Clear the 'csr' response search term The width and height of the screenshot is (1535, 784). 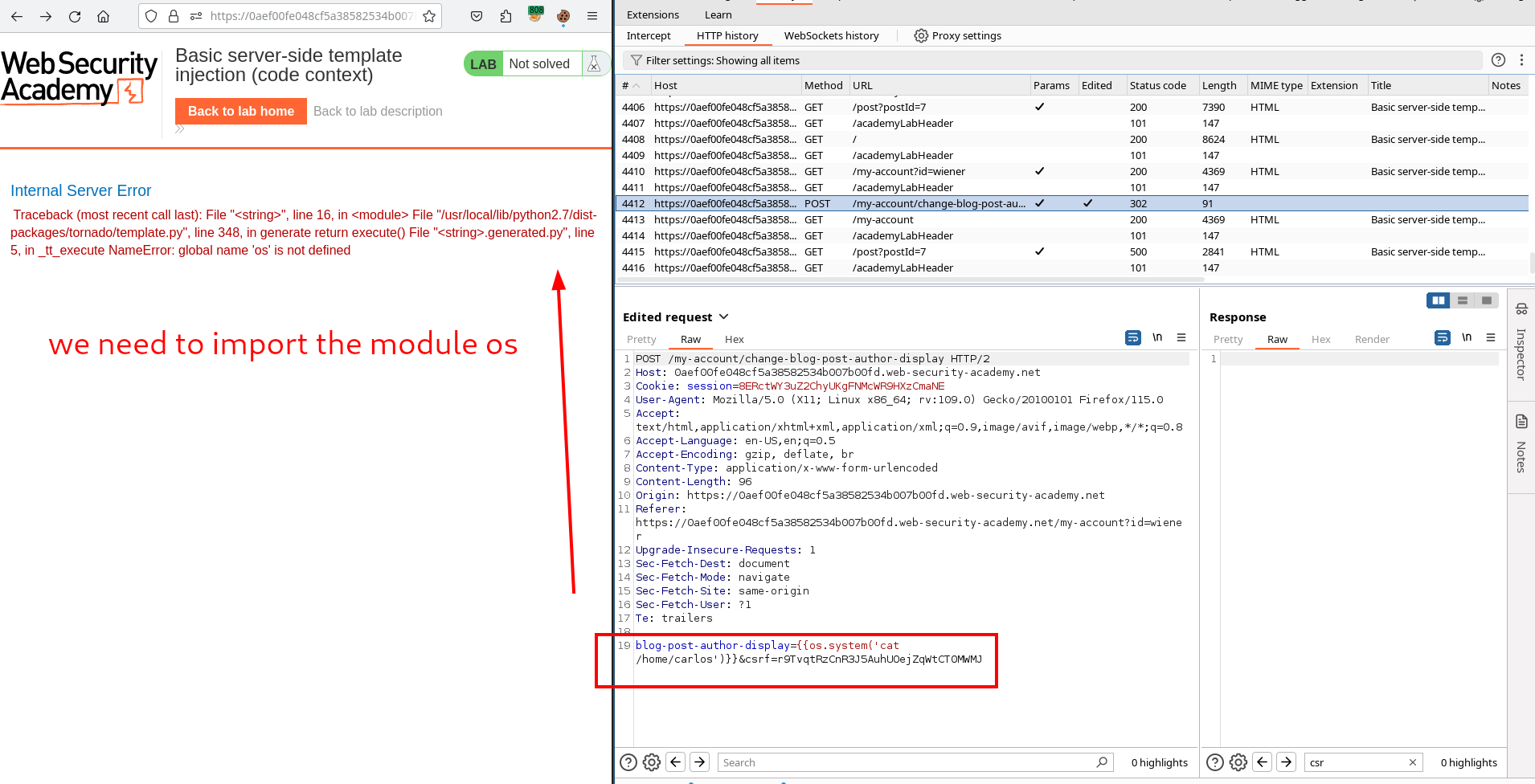point(1413,762)
